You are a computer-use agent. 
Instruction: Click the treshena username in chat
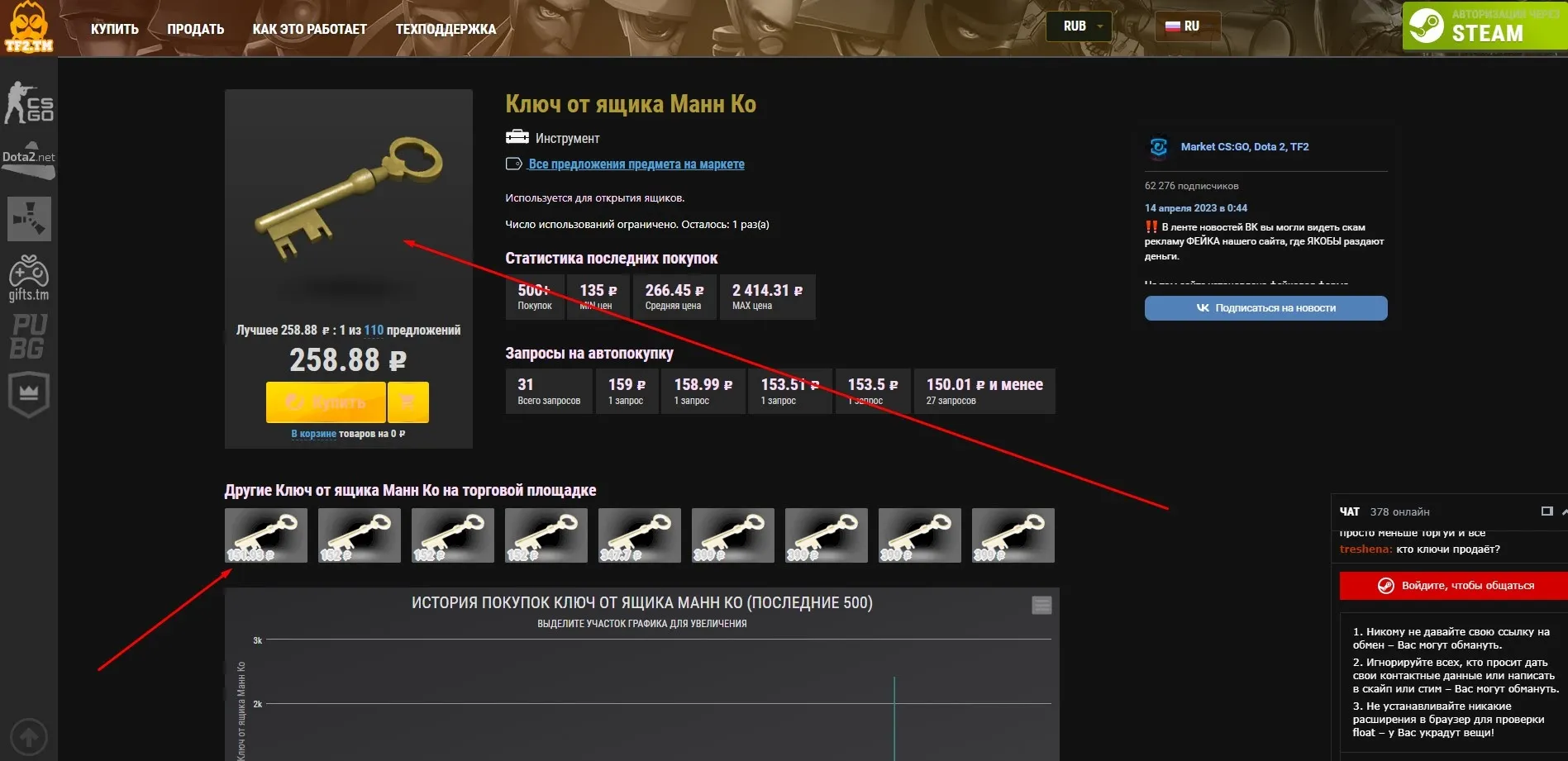pos(1365,549)
